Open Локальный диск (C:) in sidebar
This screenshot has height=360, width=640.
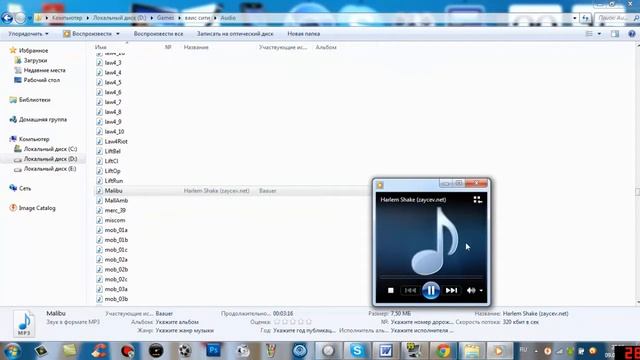pos(50,149)
